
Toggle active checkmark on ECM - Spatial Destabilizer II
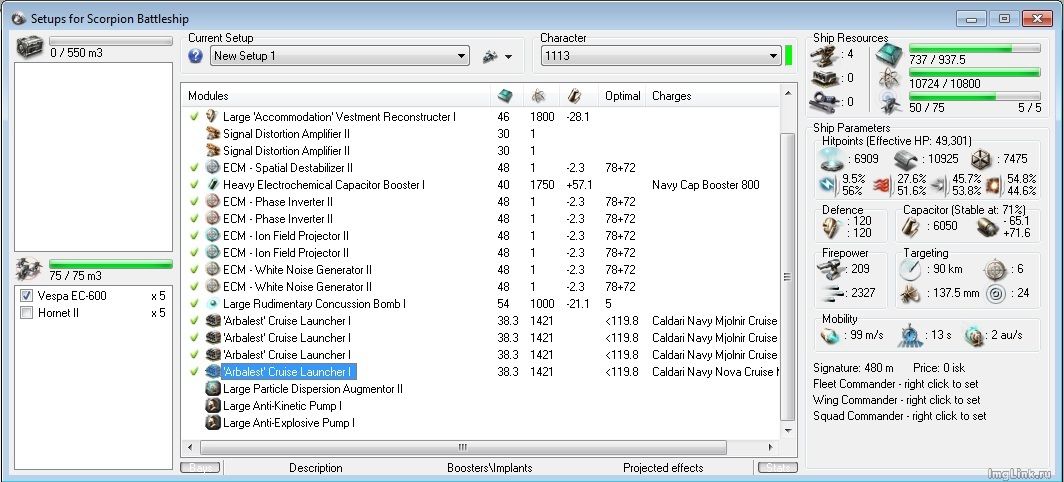click(194, 168)
